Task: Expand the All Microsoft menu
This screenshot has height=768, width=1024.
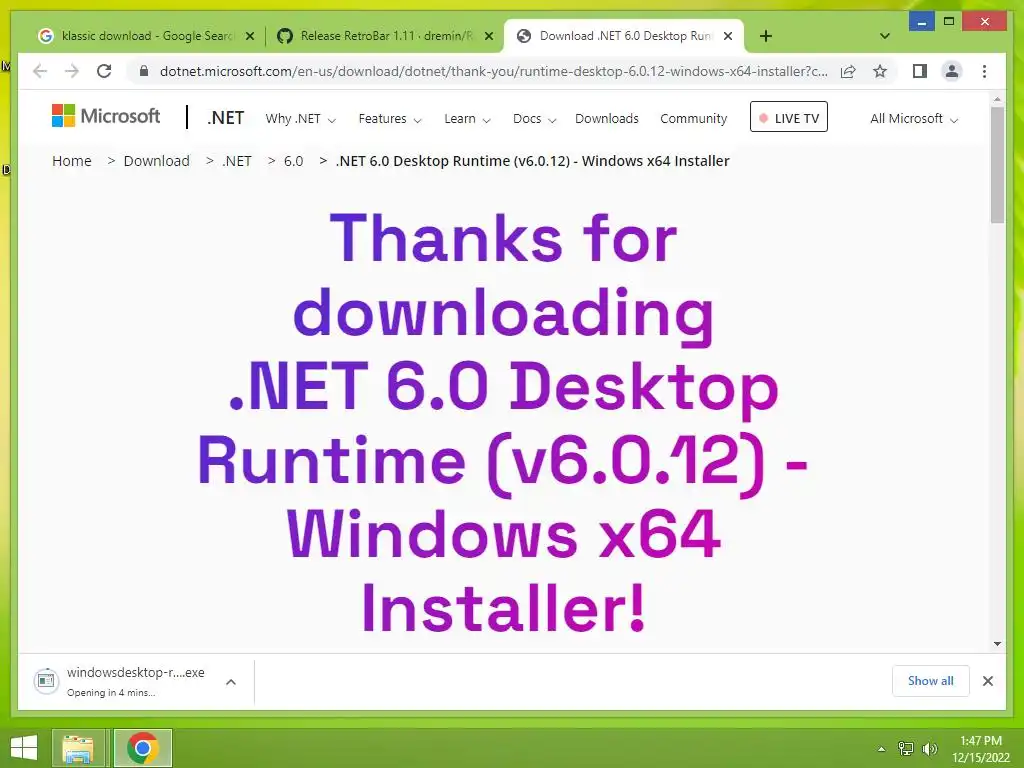Action: pyautogui.click(x=914, y=119)
